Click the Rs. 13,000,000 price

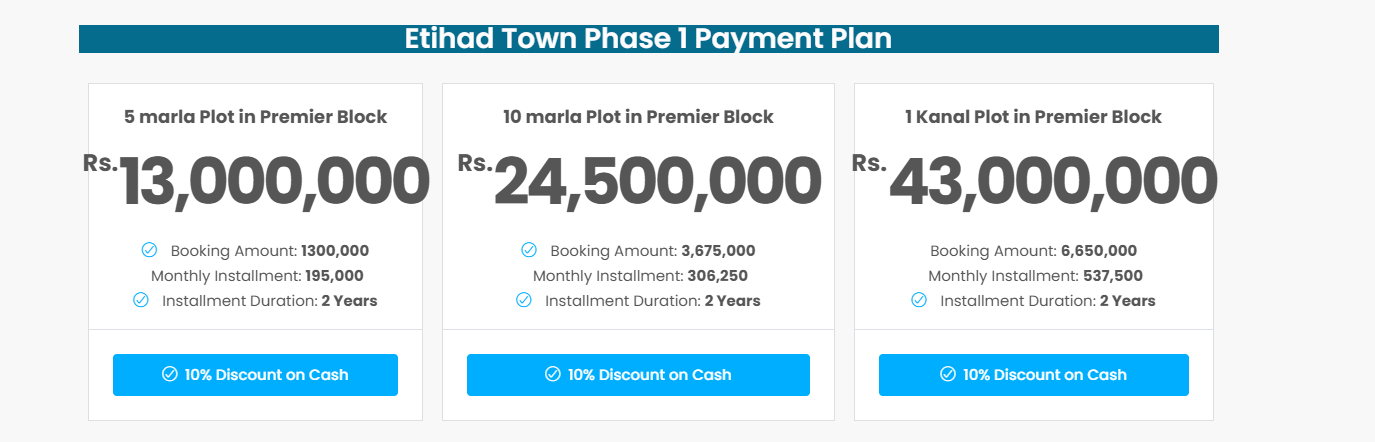tap(257, 183)
